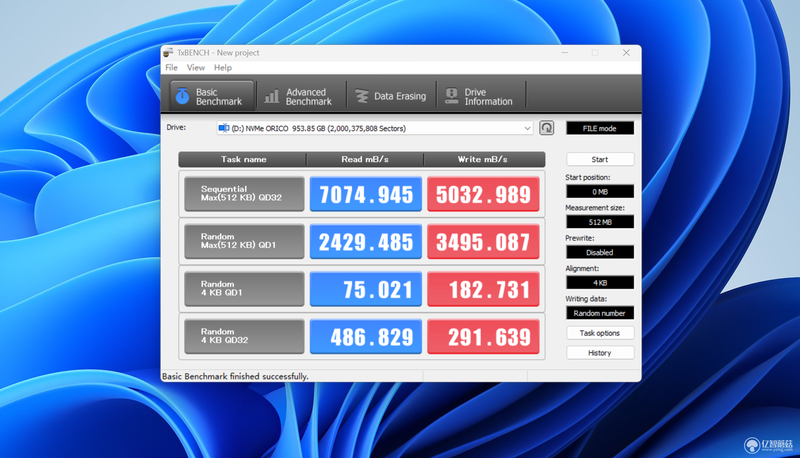Change Writing data Random number setting
This screenshot has width=800, height=458.
[599, 313]
